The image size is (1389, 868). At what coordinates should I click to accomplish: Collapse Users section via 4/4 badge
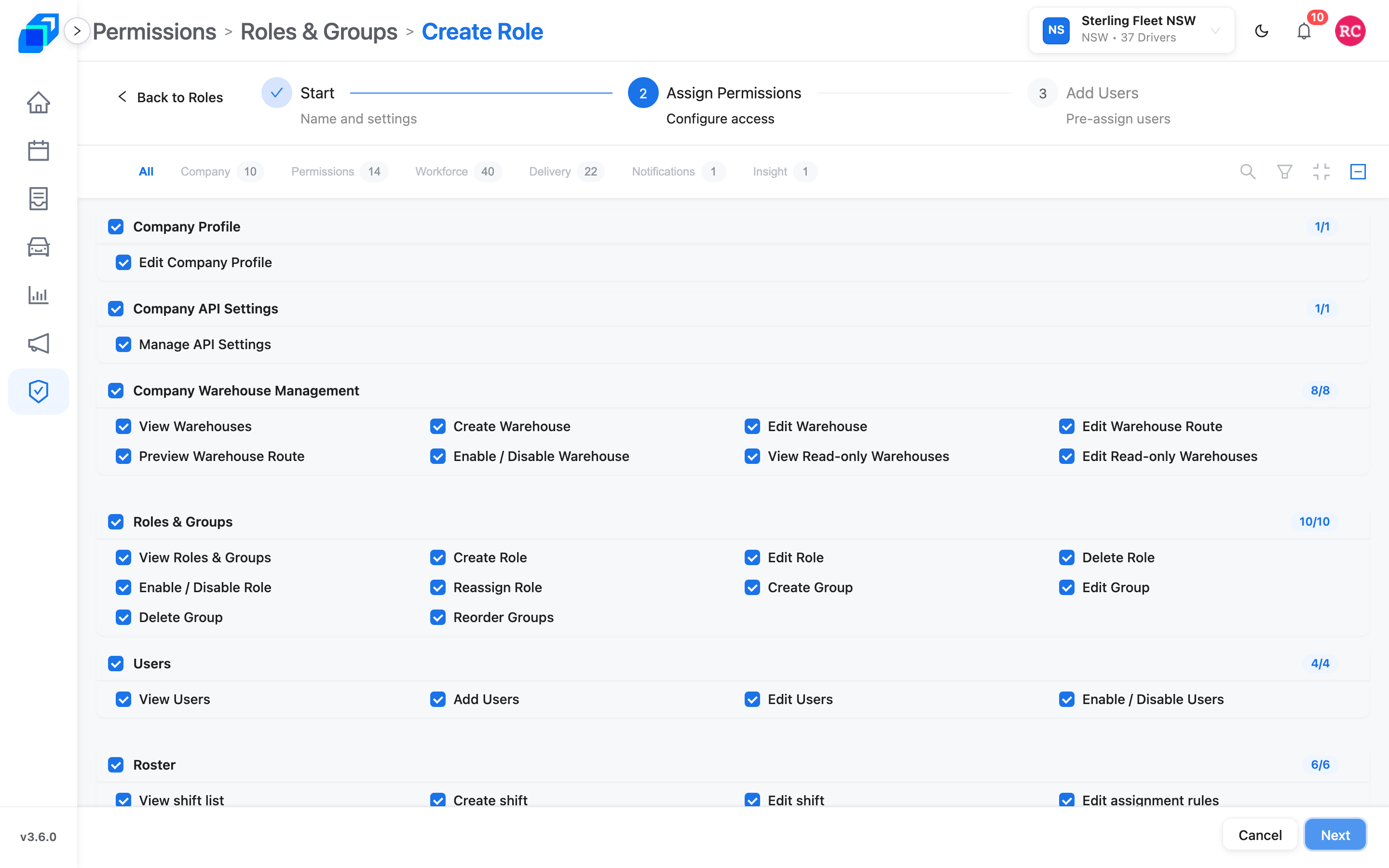(1320, 664)
